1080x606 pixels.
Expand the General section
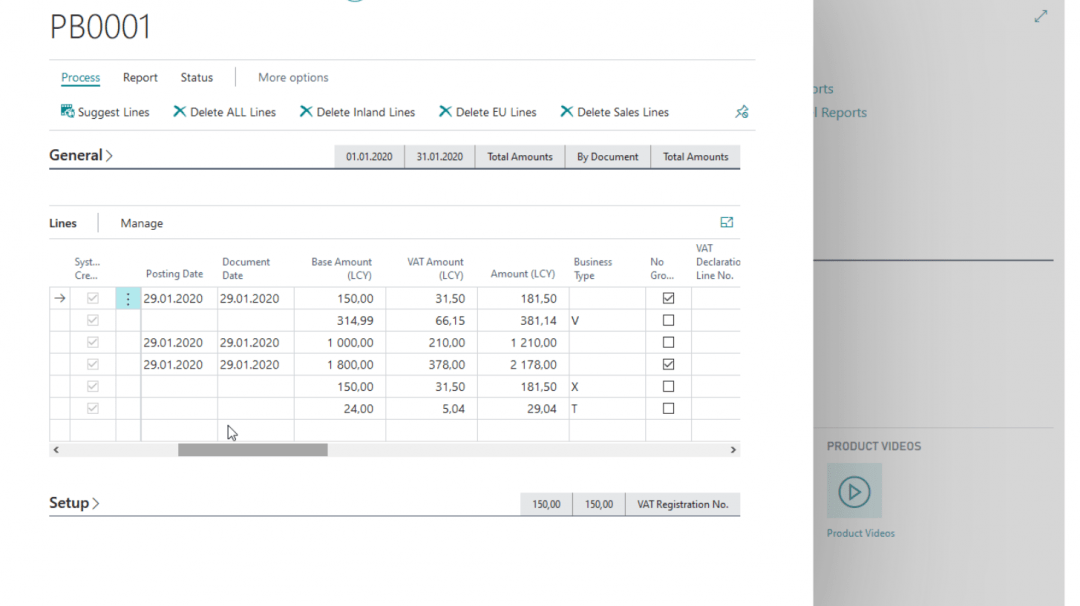[81, 156]
